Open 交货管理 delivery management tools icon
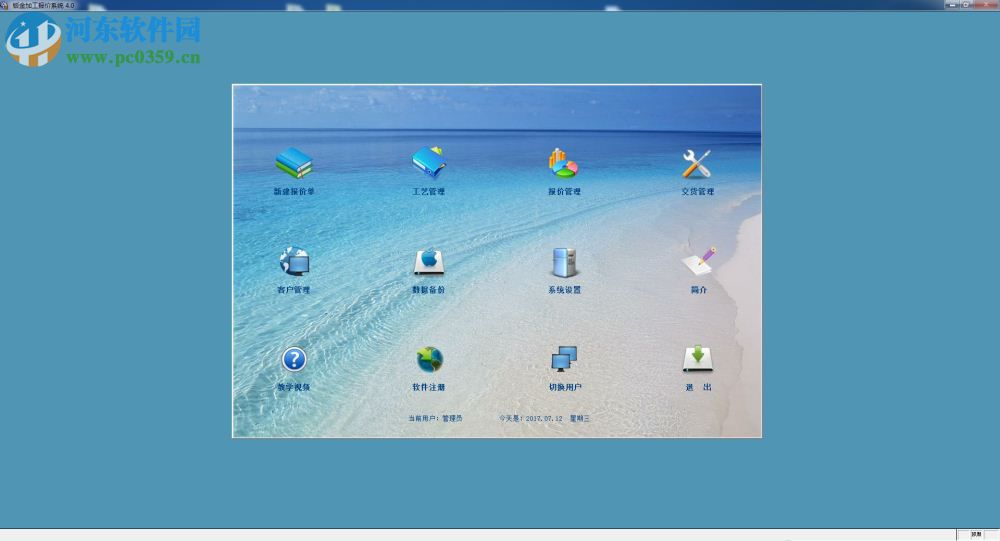Viewport: 1000px width, 541px height. (696, 164)
